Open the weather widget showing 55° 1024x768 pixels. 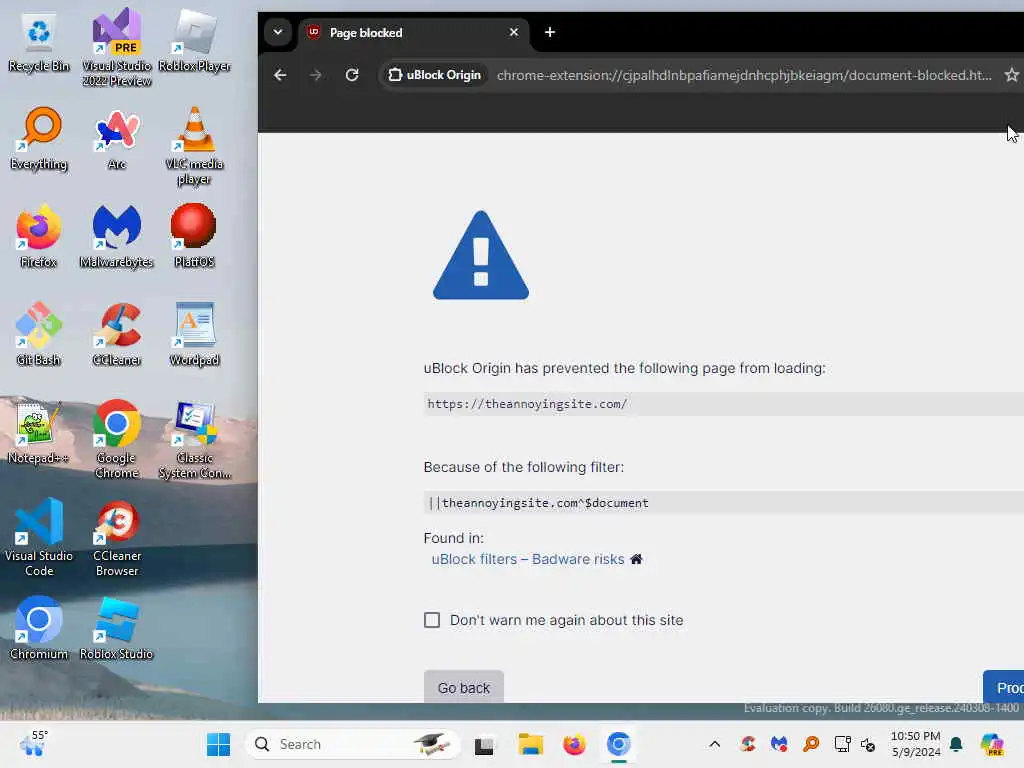coord(33,744)
